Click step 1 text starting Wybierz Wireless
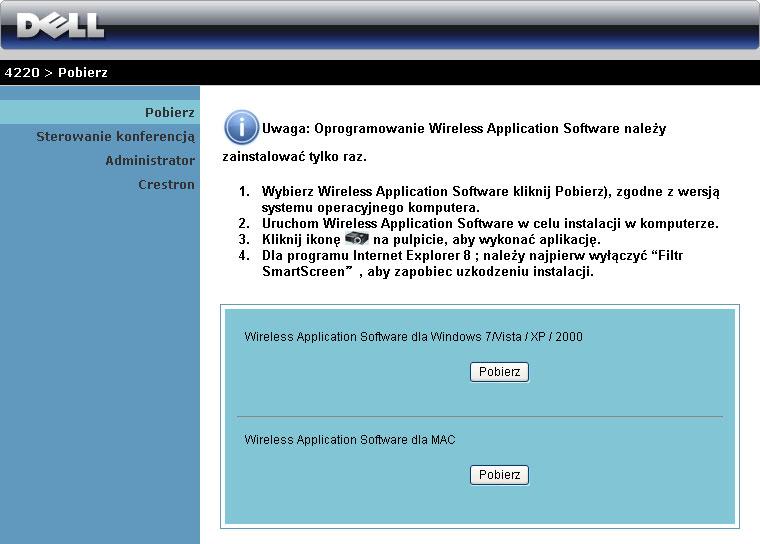 491,199
